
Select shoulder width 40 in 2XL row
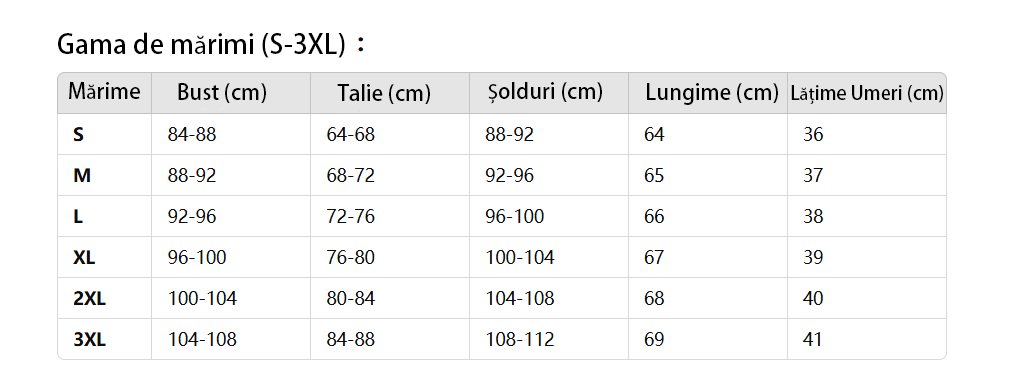coord(813,299)
